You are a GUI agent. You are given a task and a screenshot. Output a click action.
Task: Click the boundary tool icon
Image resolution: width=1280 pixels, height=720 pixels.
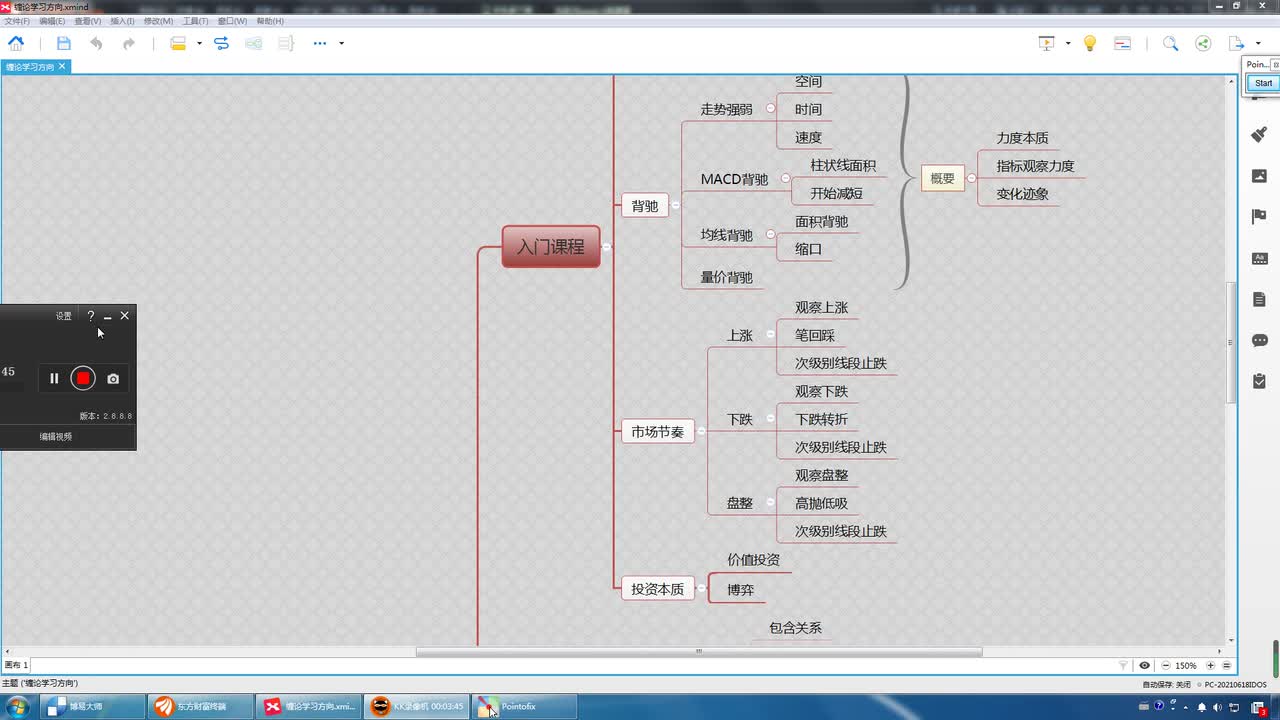[x=254, y=43]
